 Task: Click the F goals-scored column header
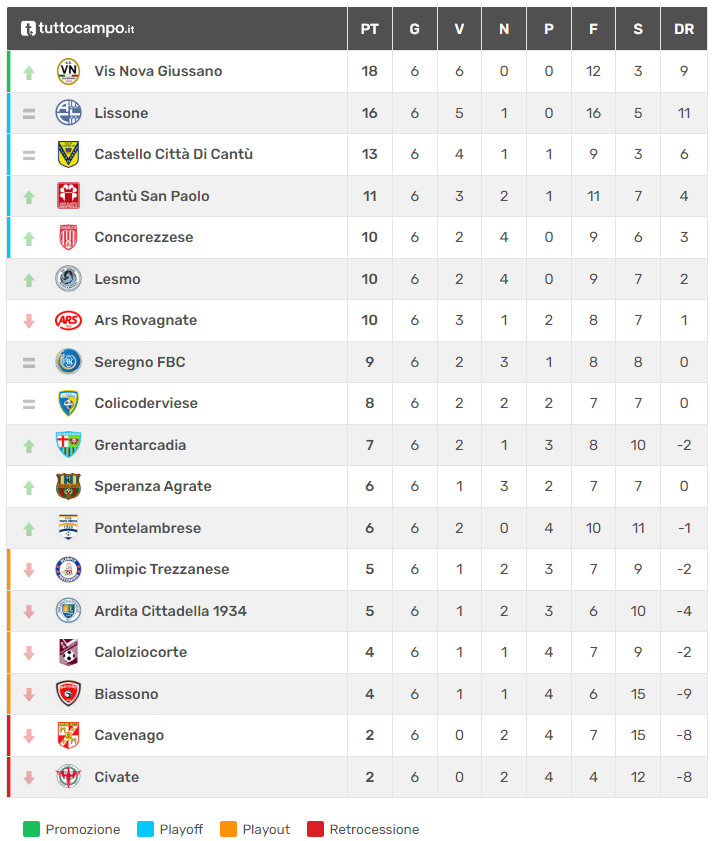coord(594,29)
